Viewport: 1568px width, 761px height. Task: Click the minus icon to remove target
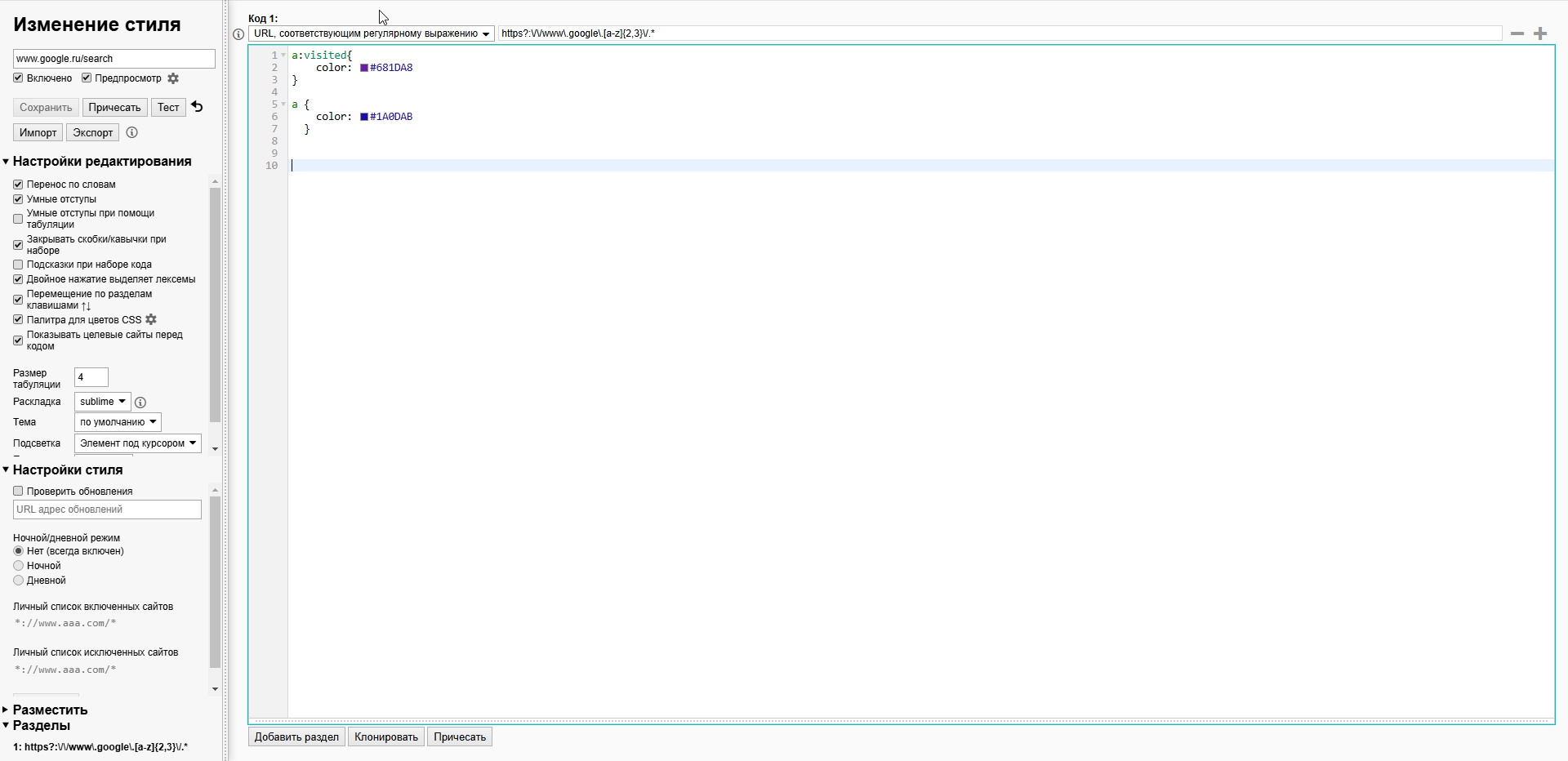(1517, 33)
